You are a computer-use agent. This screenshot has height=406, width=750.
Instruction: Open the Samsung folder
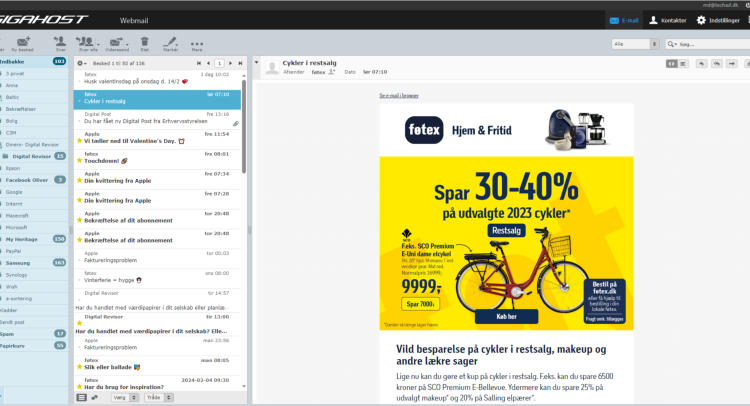point(33,263)
